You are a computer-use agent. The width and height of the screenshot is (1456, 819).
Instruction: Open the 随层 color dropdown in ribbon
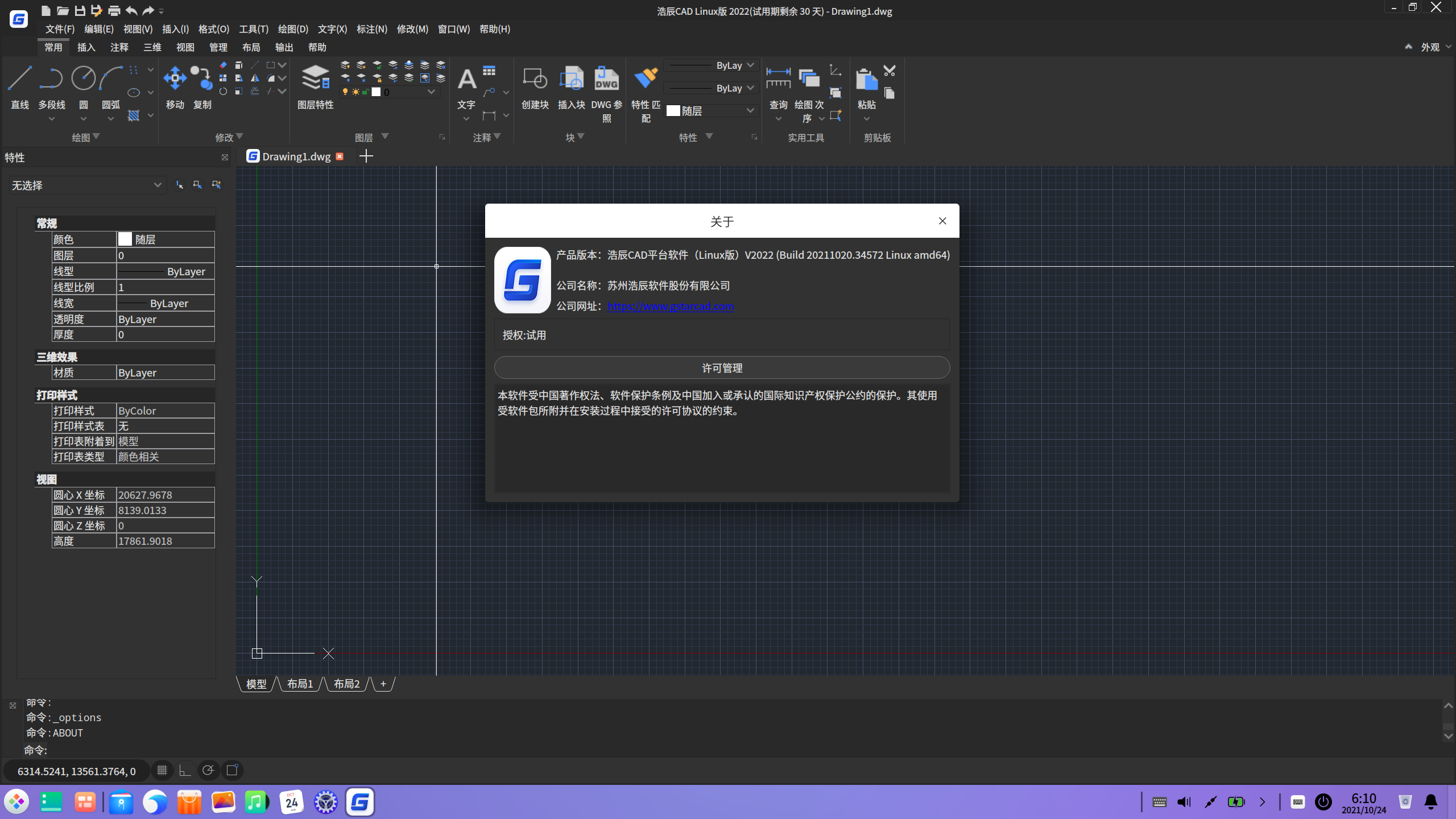pos(750,110)
